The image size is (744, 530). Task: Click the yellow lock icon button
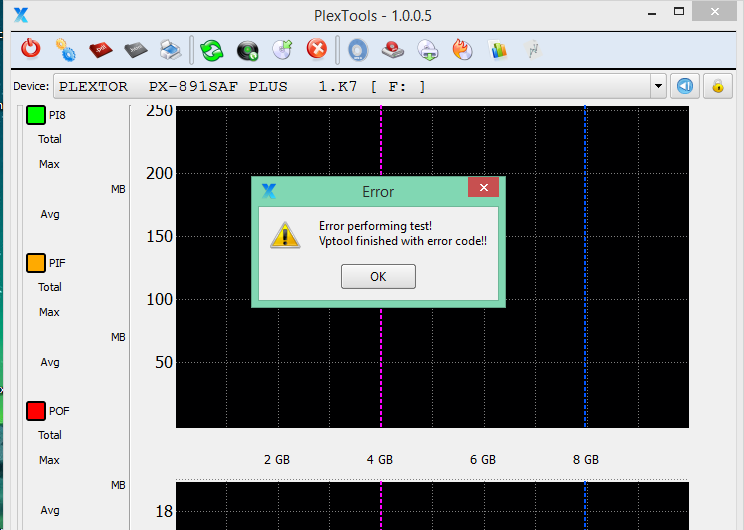[x=718, y=86]
